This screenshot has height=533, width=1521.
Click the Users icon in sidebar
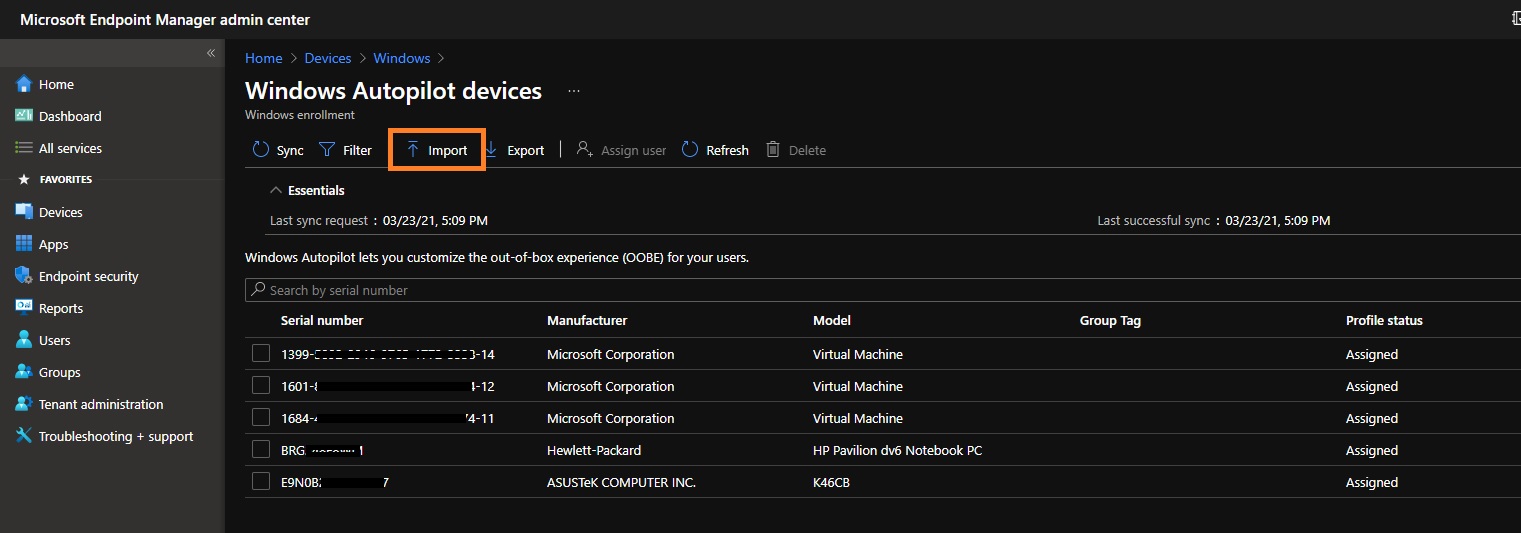point(24,340)
